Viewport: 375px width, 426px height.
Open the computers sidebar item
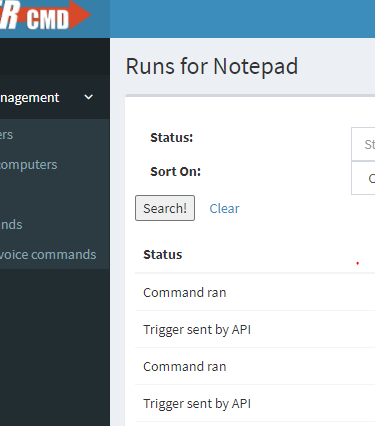click(28, 165)
